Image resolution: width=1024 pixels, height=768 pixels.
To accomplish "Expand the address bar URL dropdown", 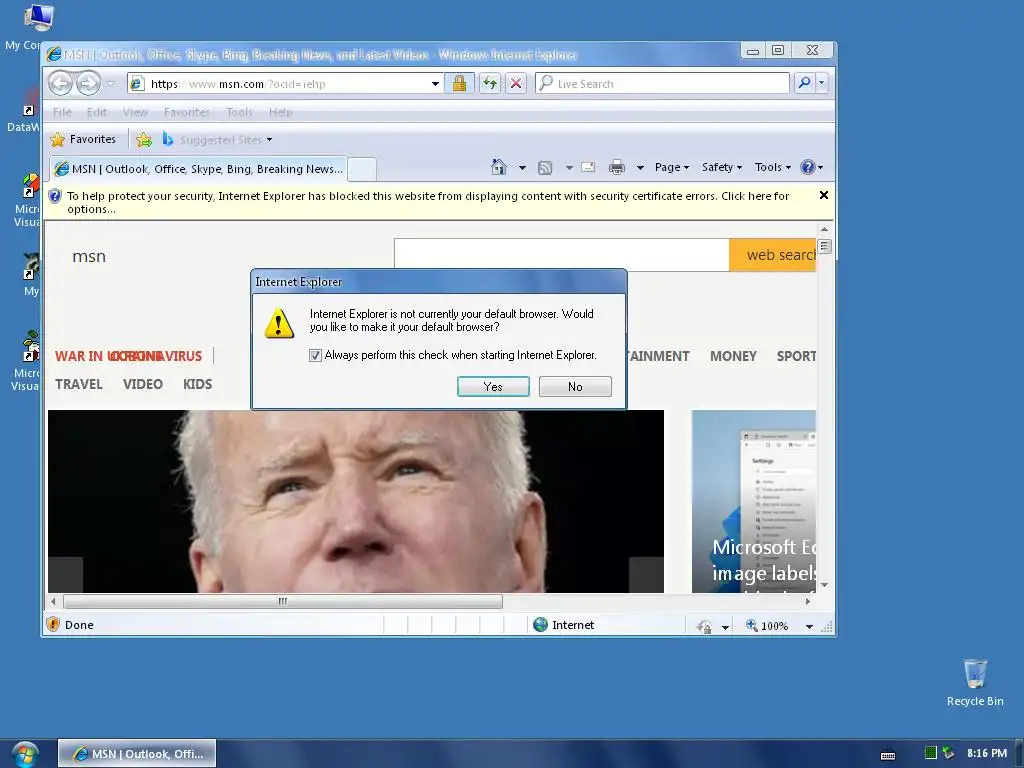I will (435, 84).
